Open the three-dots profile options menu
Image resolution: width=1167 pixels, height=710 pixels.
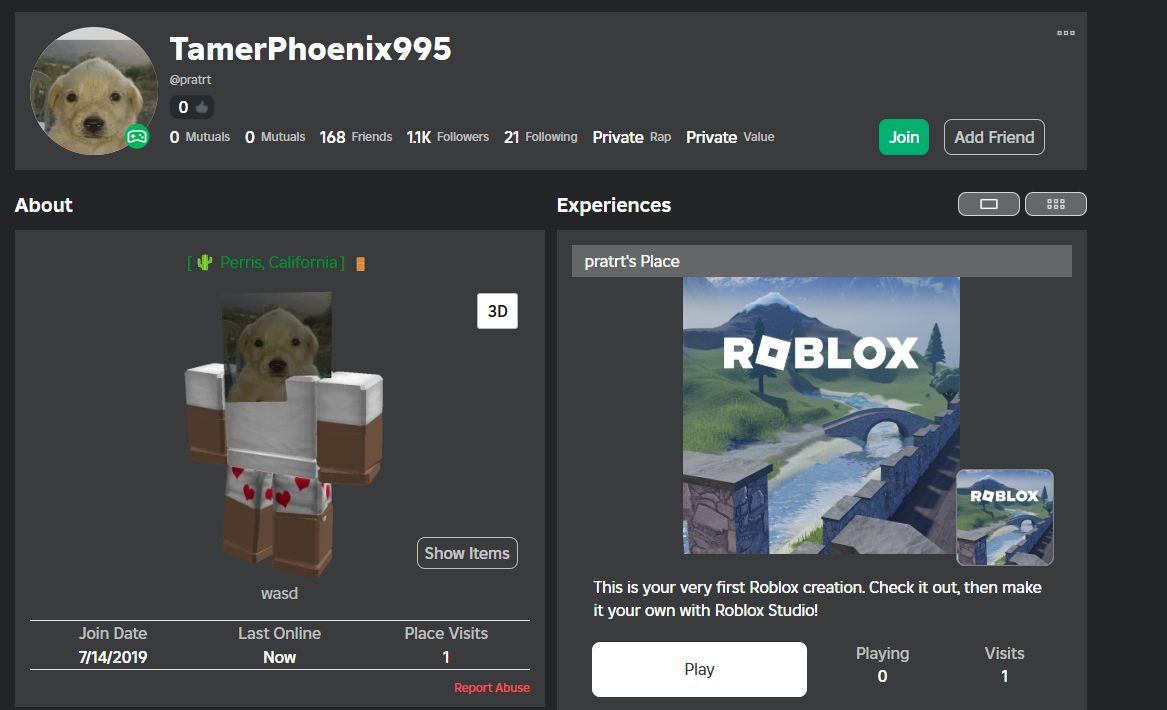[1066, 33]
